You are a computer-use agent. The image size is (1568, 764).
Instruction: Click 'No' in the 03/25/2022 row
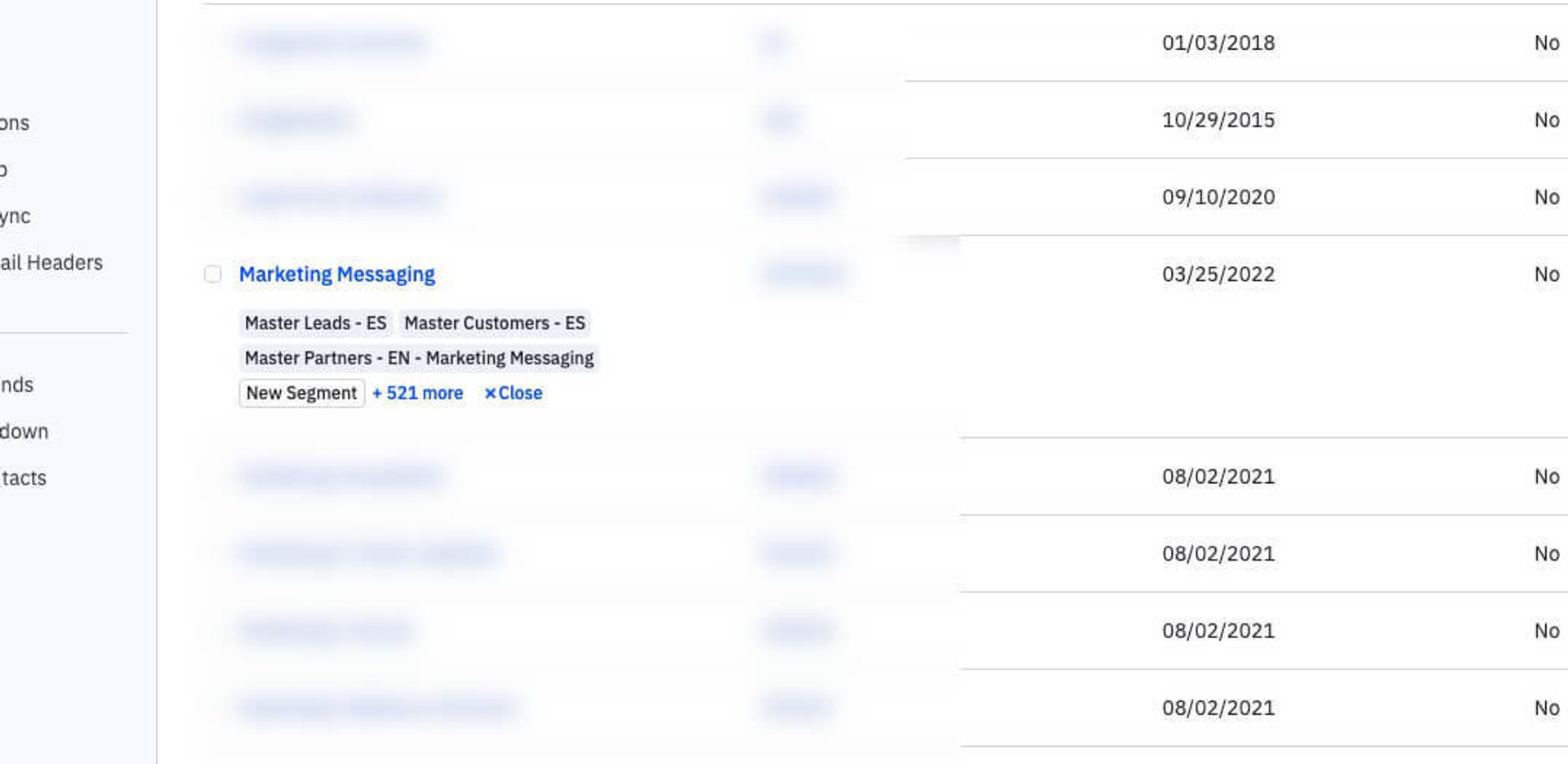click(1546, 275)
